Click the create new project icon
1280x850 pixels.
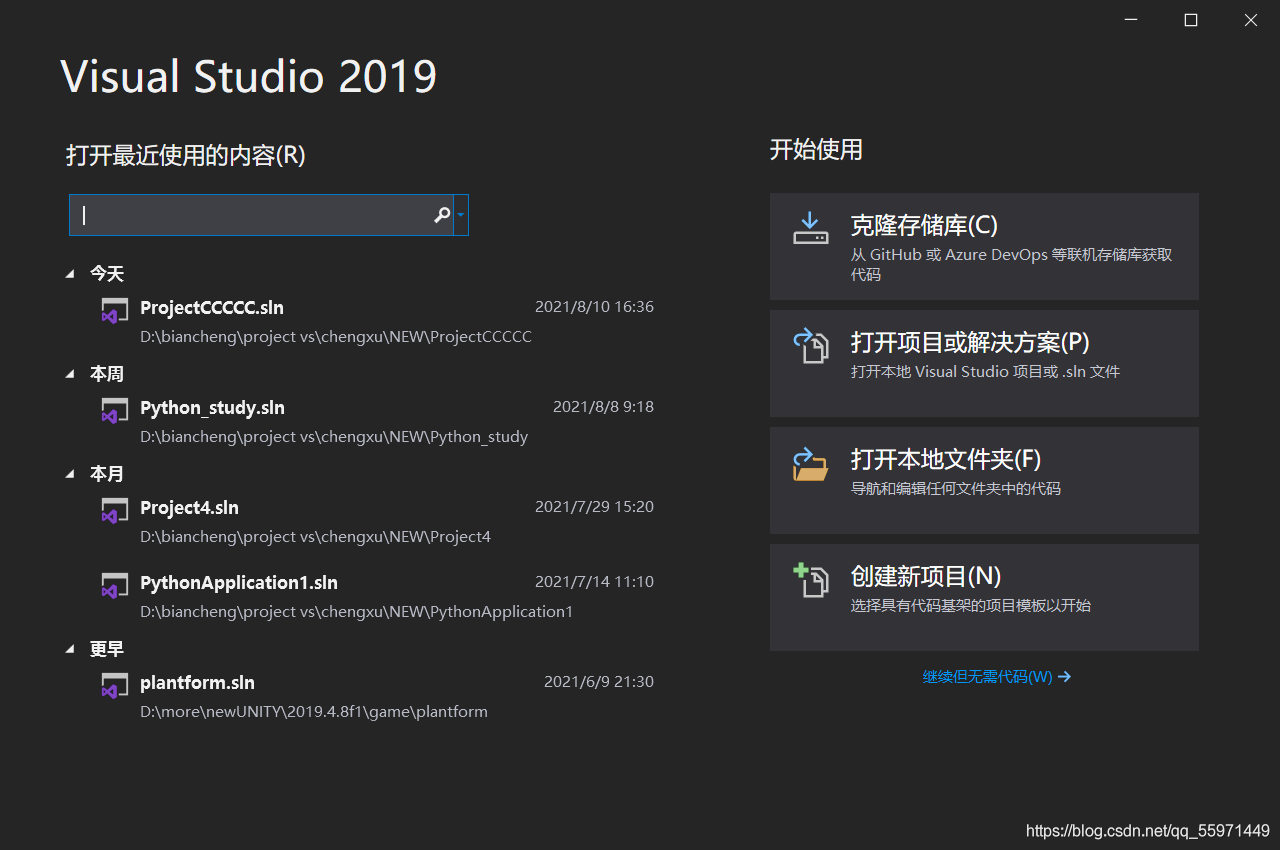[811, 579]
